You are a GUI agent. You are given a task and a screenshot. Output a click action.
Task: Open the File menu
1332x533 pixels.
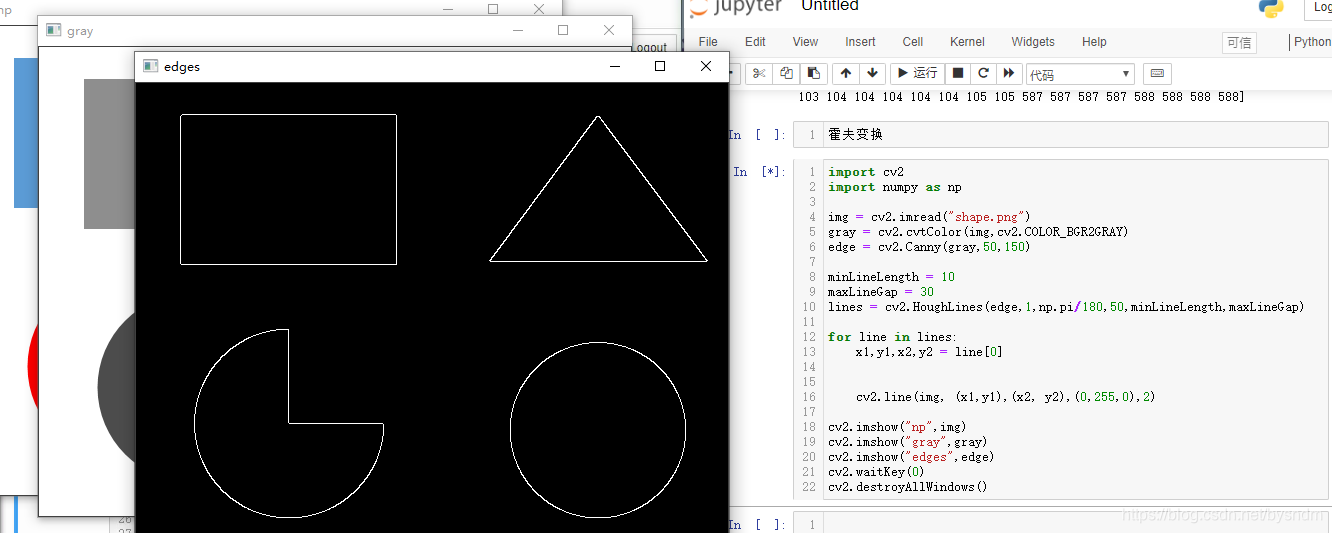[708, 42]
